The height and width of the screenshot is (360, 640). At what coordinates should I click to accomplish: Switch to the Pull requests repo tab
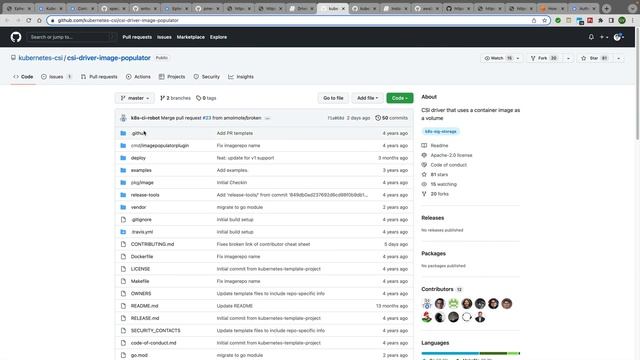[99, 77]
